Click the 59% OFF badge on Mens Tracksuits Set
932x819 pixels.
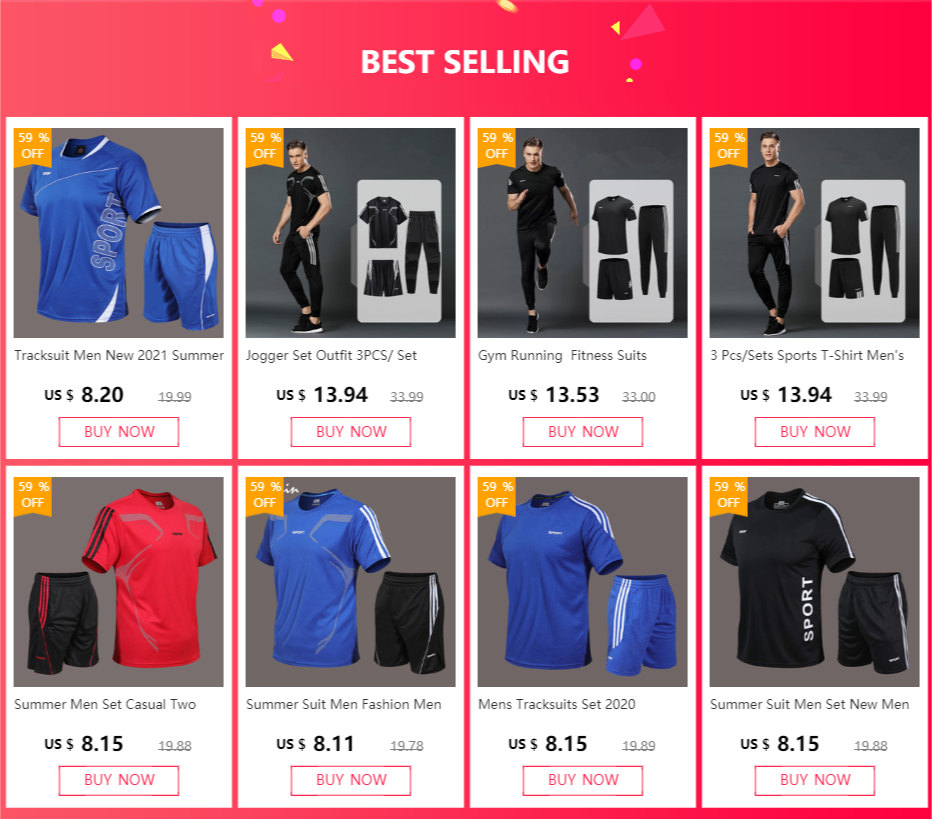click(496, 496)
